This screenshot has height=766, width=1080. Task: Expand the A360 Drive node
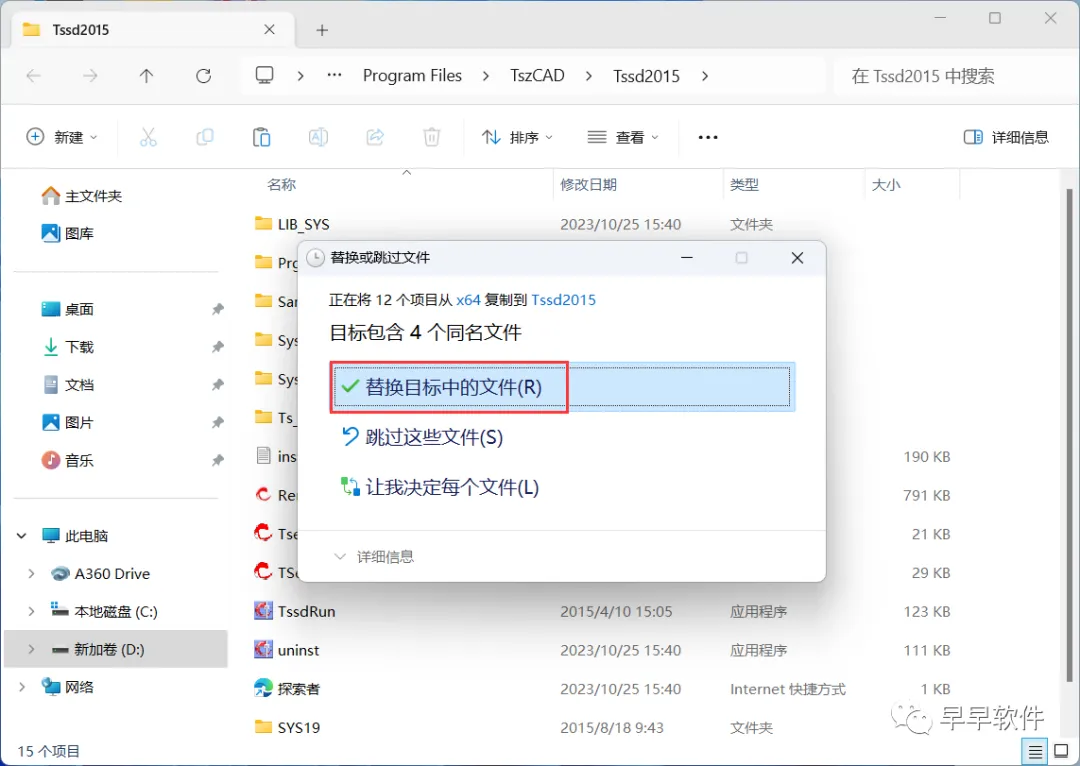(31, 574)
